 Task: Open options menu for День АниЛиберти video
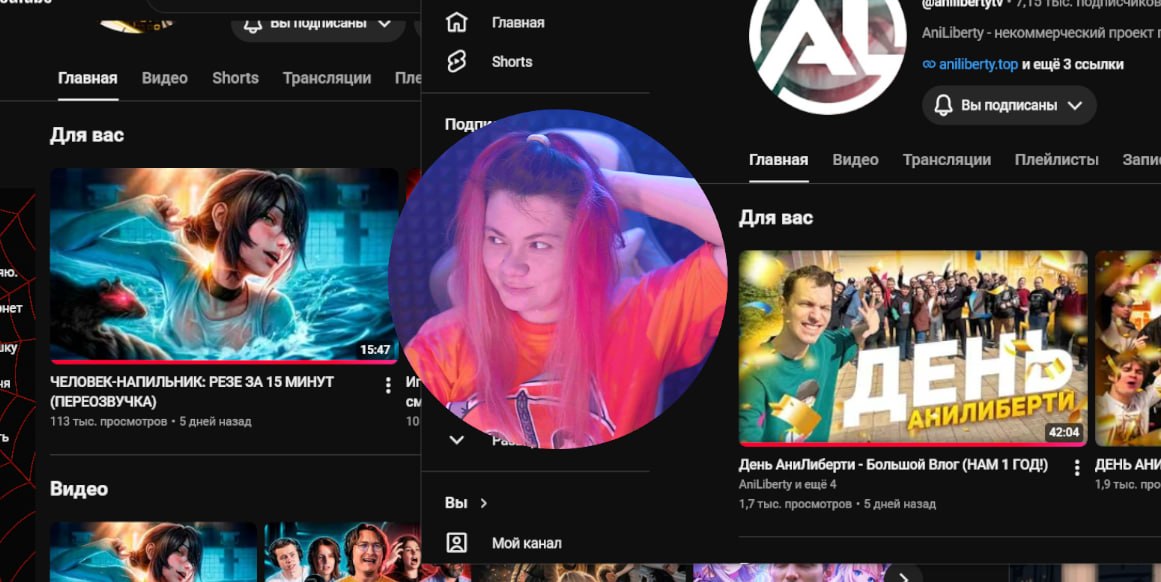point(1077,467)
